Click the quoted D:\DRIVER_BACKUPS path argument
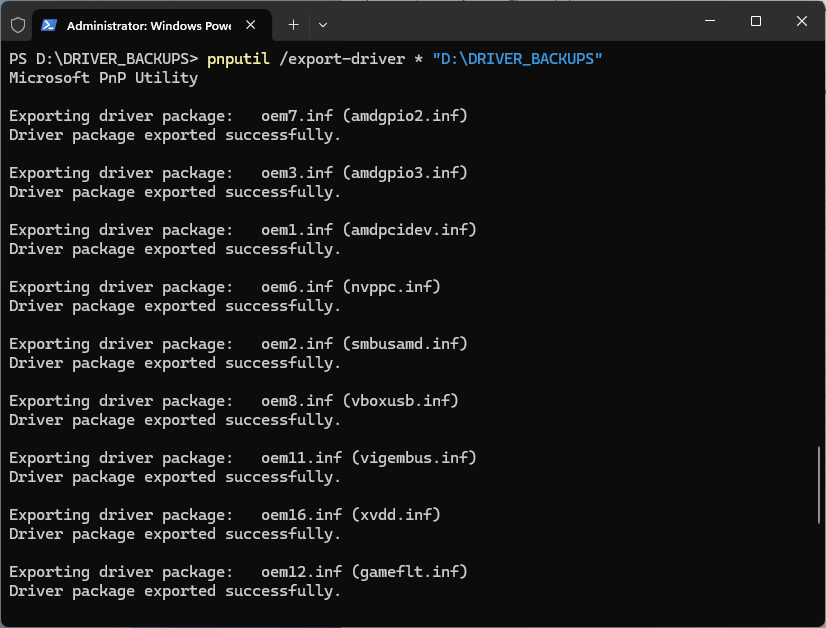Image resolution: width=826 pixels, height=628 pixels. 517,58
